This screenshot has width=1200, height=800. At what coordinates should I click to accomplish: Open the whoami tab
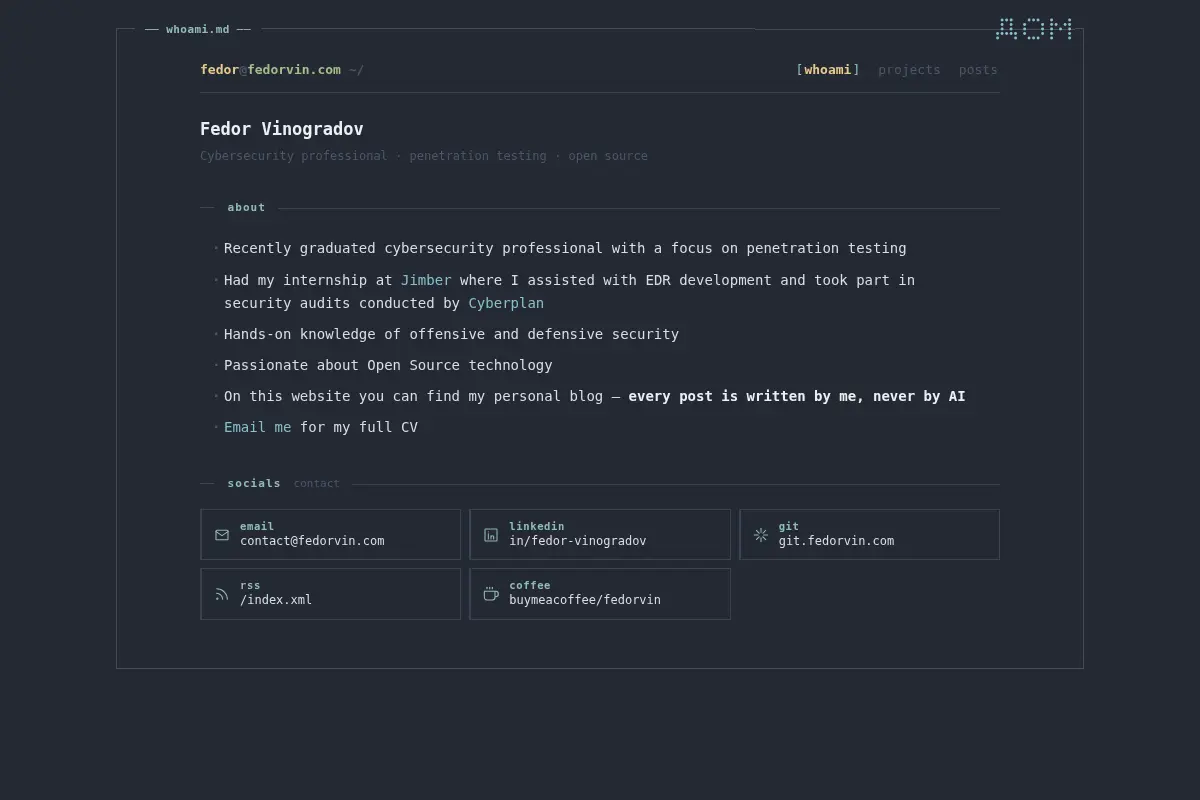tap(828, 70)
